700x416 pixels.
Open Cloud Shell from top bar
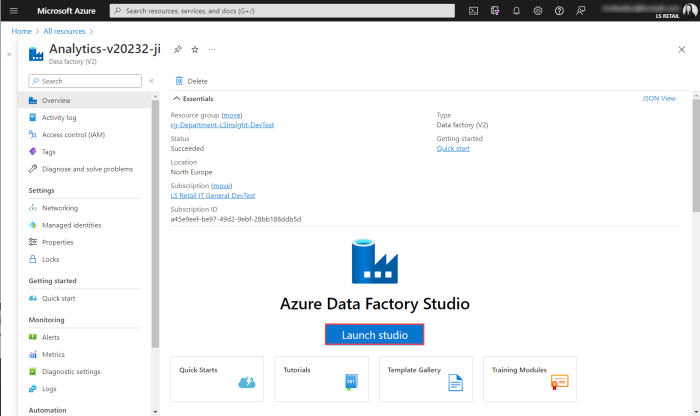[474, 10]
